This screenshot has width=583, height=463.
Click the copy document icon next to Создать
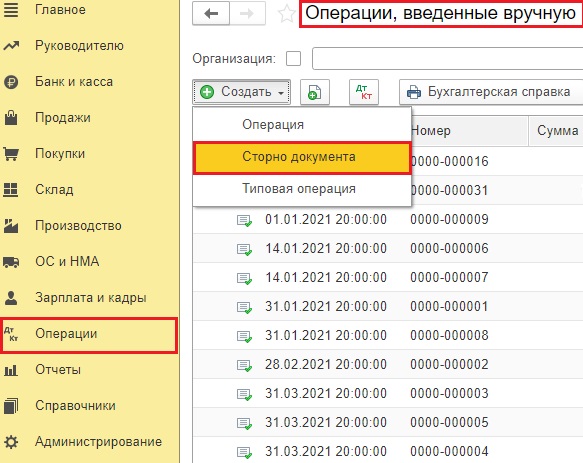(315, 92)
